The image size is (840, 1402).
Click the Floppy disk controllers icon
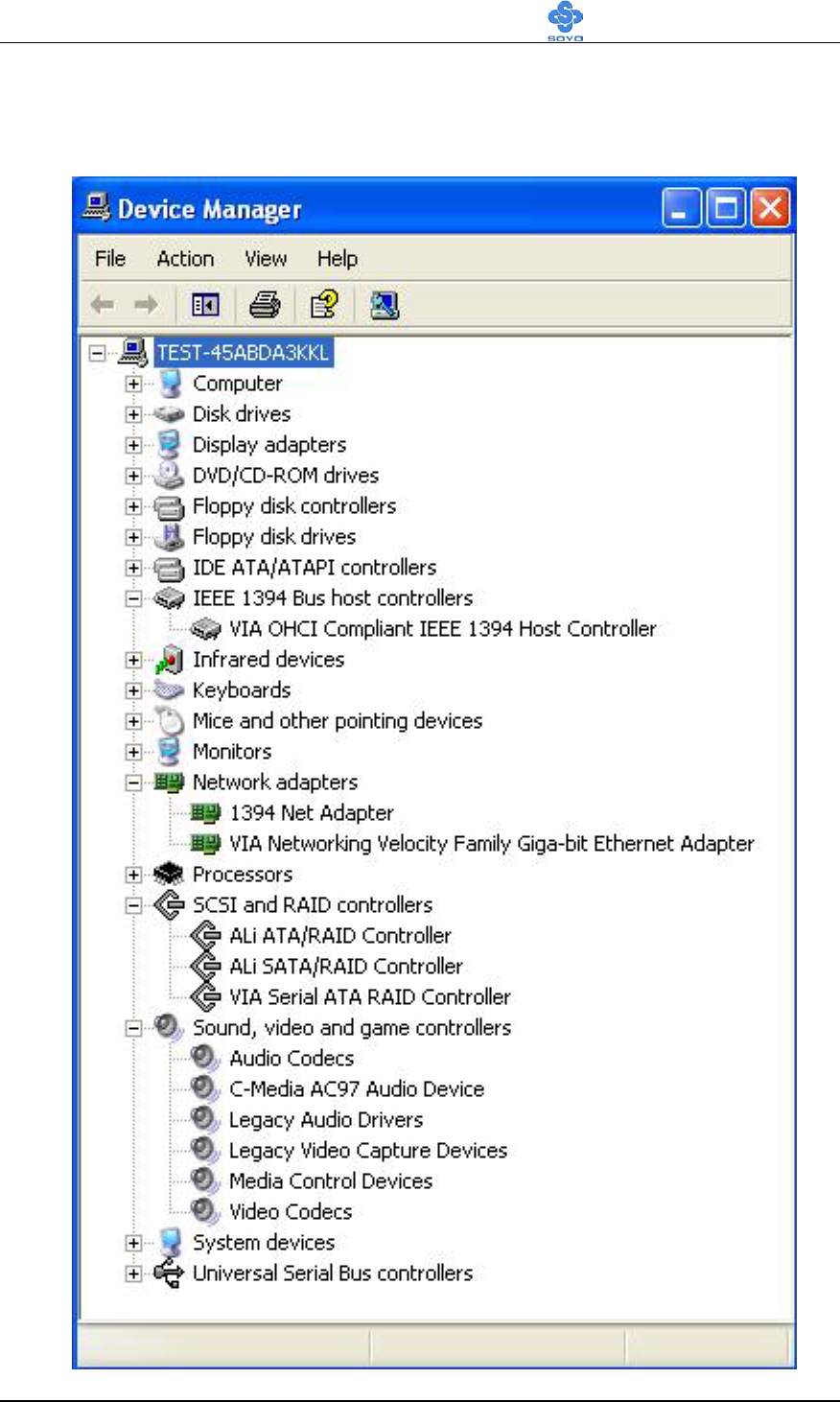tap(169, 506)
